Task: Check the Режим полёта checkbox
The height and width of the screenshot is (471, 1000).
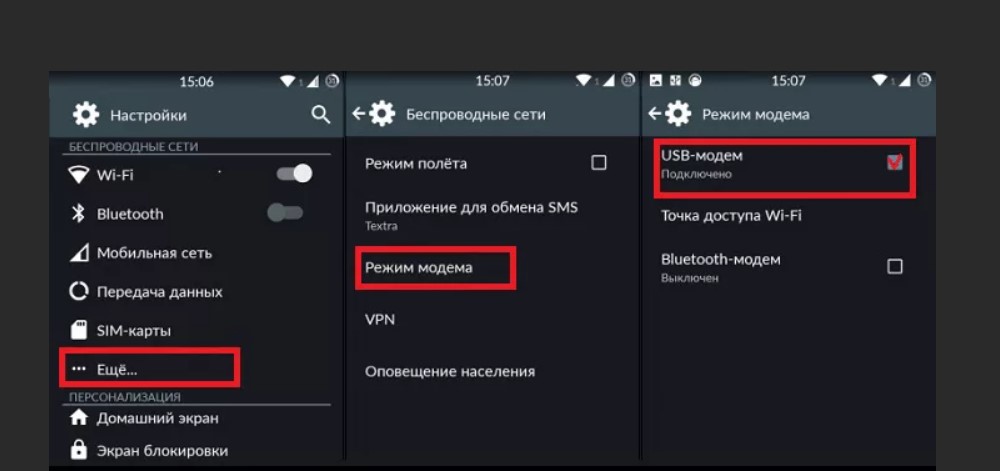Action: pyautogui.click(x=599, y=163)
